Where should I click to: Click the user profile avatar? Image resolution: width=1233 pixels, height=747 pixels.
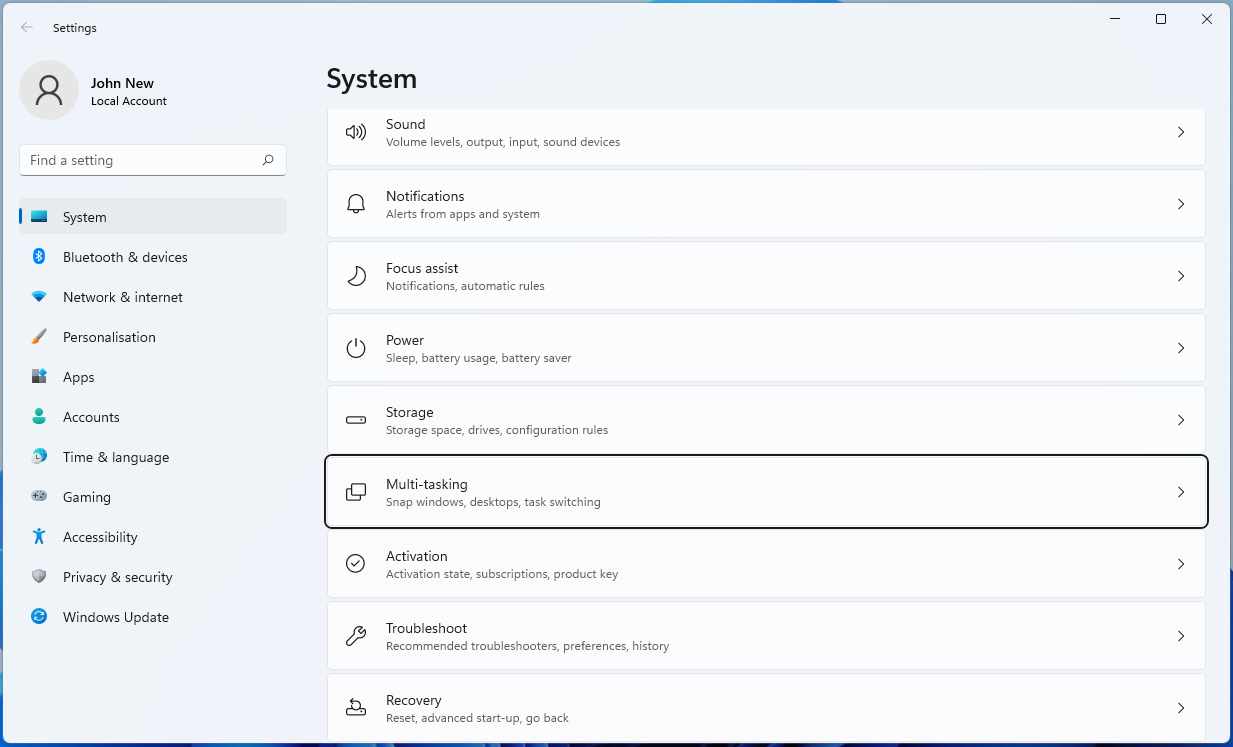[x=49, y=90]
